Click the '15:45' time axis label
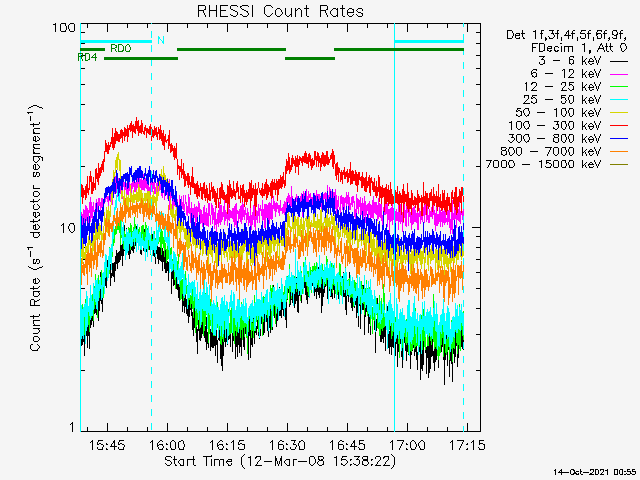Screen dimensions: 640x480 (107, 445)
